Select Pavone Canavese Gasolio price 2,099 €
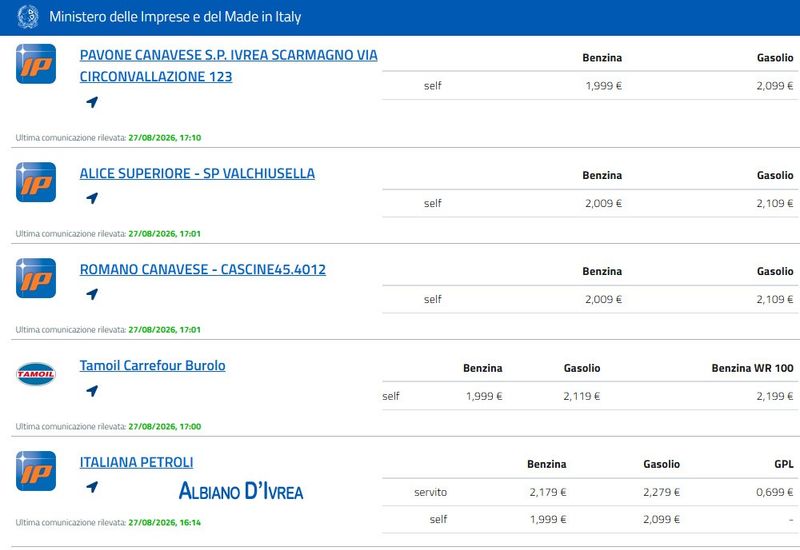Screen dimensions: 800x550 pos(775,86)
